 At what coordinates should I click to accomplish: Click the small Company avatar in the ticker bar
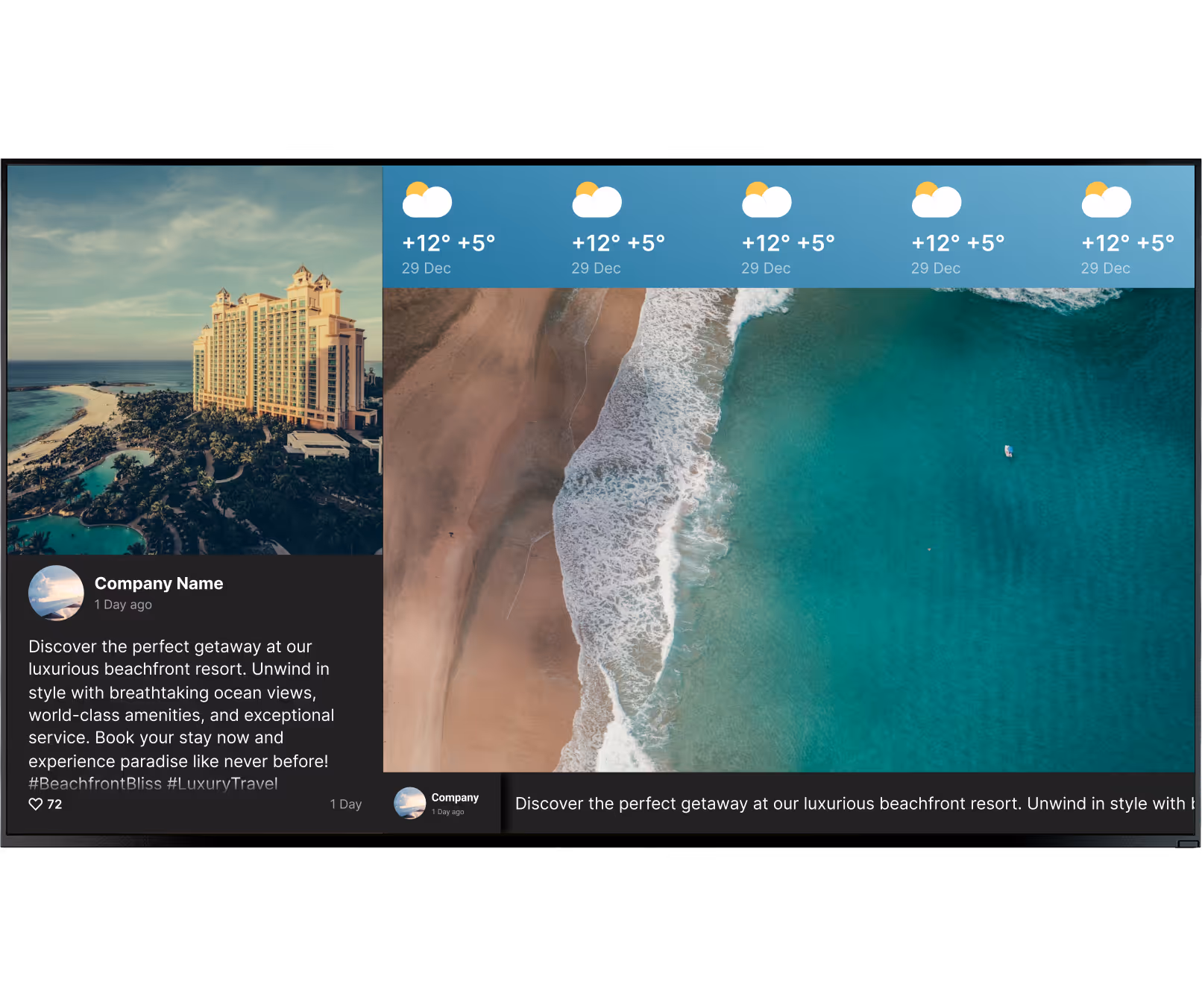[409, 803]
